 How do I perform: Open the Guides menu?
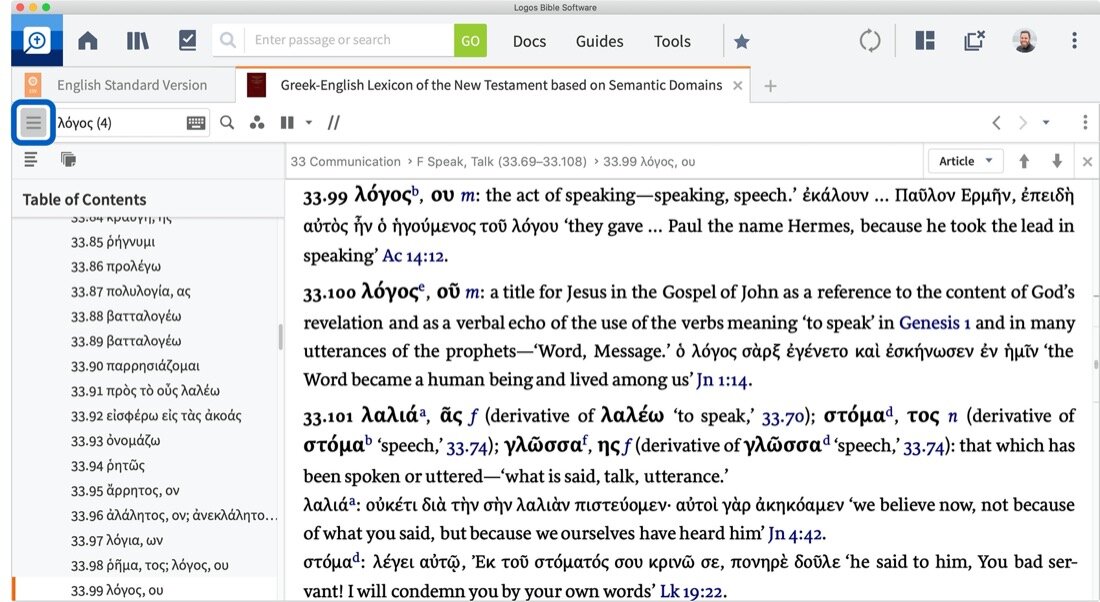[599, 41]
